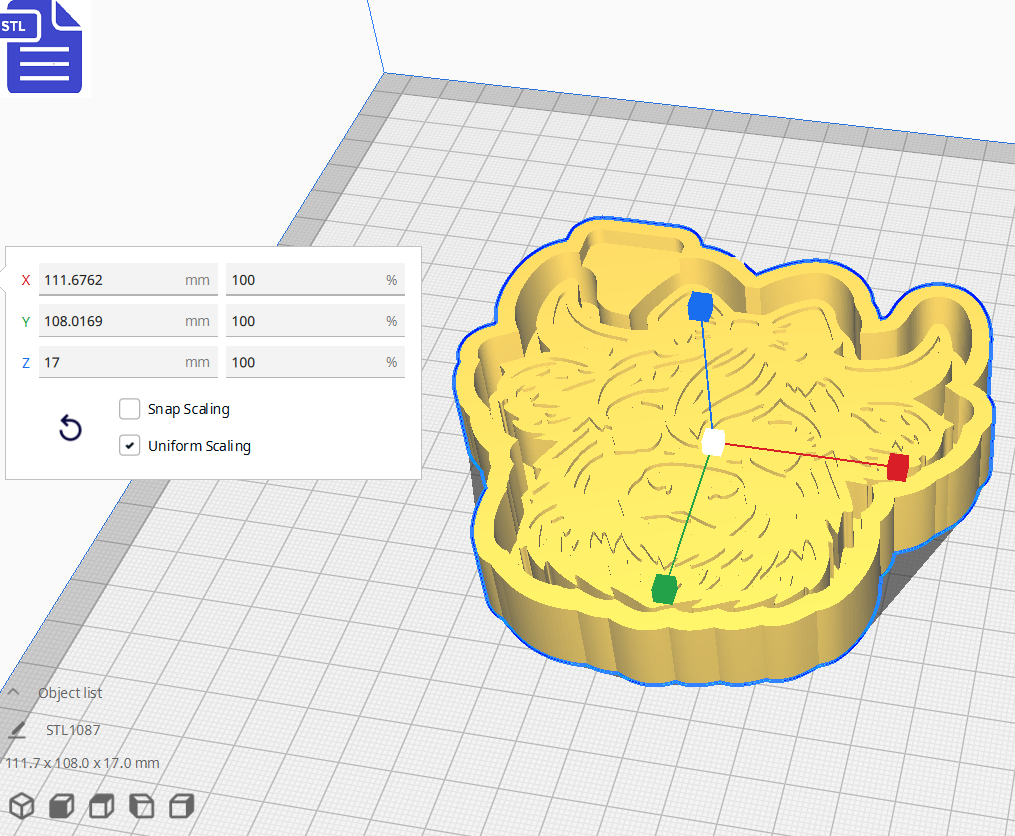Click the green Y-axis scale handle
This screenshot has height=836, width=1015.
[x=664, y=590]
